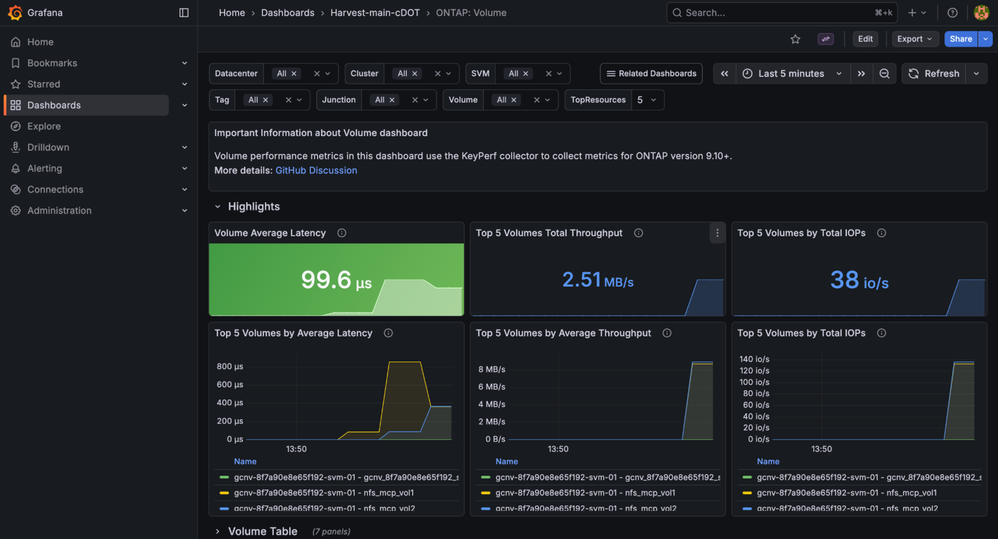This screenshot has width=998, height=539.
Task: Click the Related Dashboards button
Action: (651, 74)
